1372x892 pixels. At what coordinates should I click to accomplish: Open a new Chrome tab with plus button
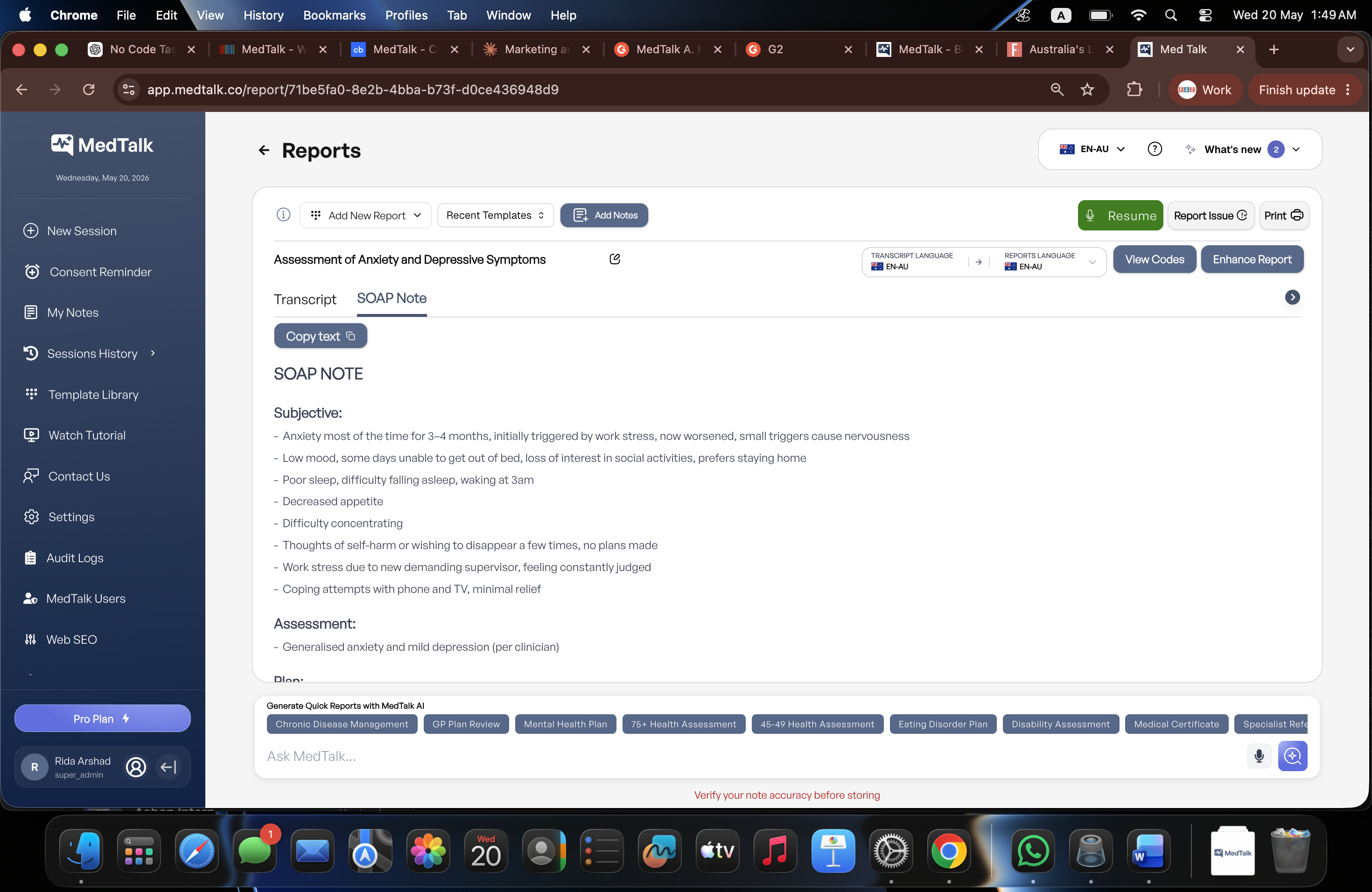point(1274,49)
